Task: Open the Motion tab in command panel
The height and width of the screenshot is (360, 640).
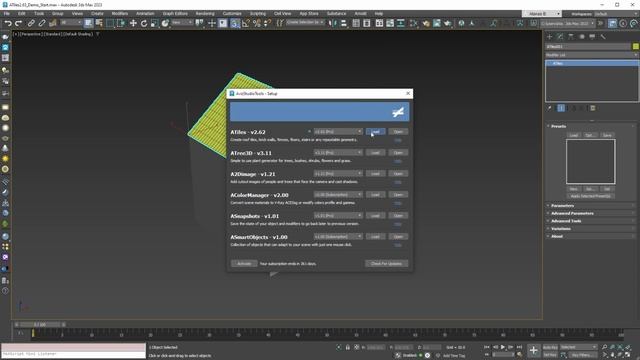Action: point(582,37)
